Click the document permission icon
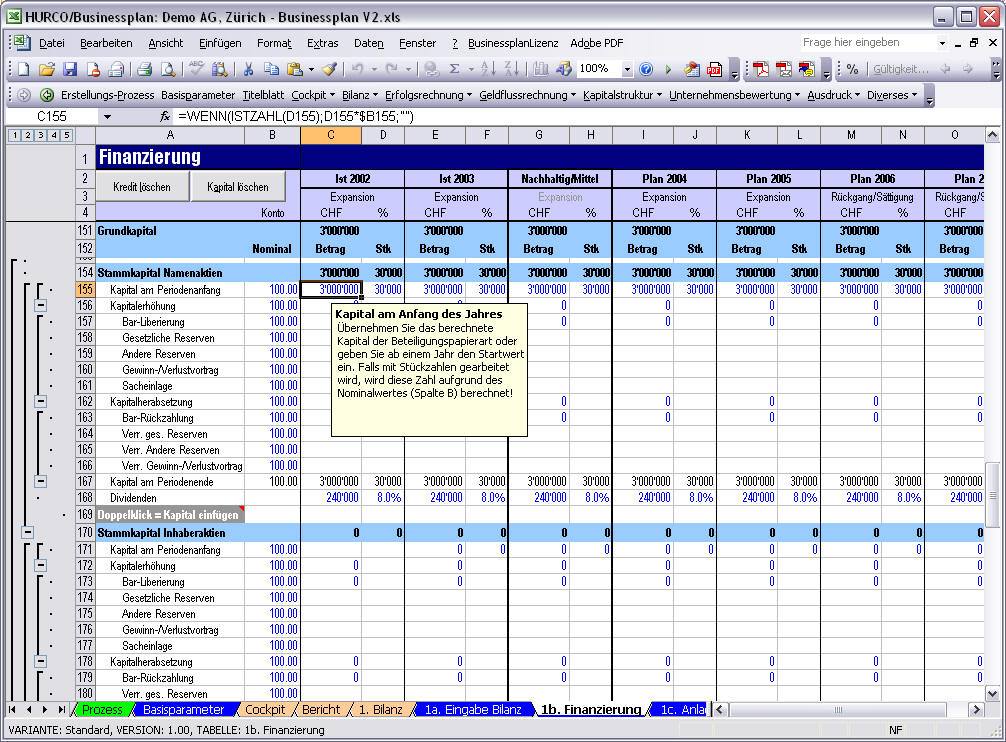Image resolution: width=1006 pixels, height=742 pixels. pyautogui.click(x=94, y=69)
